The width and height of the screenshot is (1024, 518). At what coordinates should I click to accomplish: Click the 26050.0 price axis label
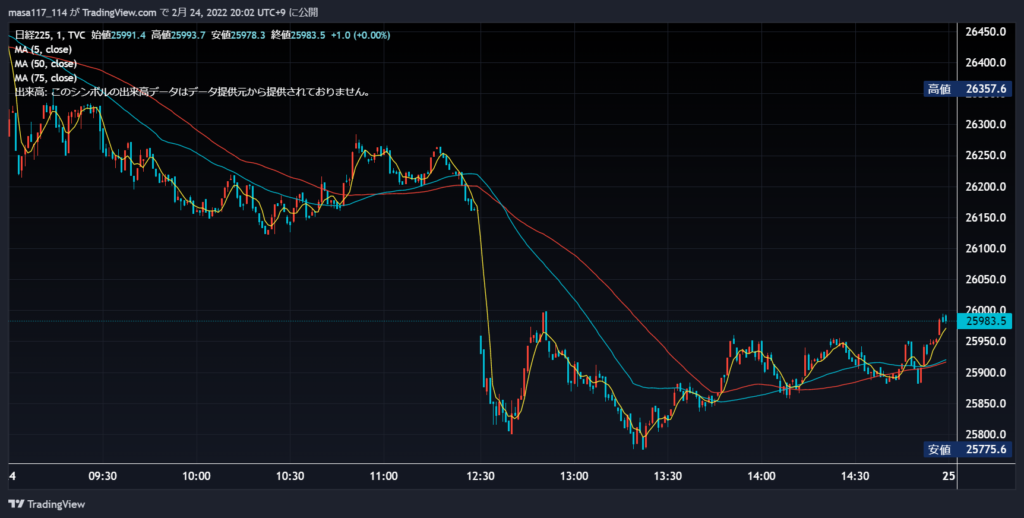(985, 280)
